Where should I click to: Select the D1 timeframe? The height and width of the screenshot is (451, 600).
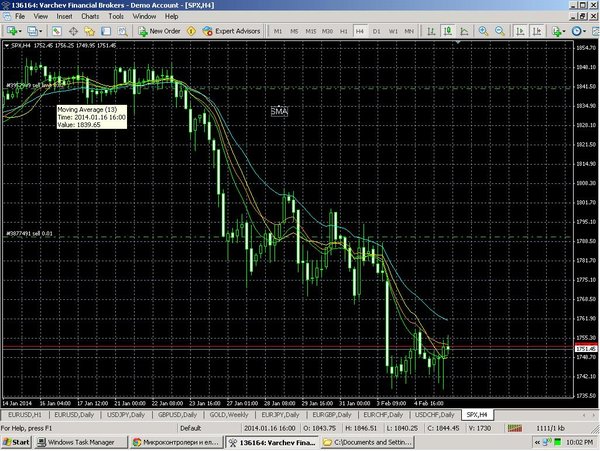coord(377,31)
